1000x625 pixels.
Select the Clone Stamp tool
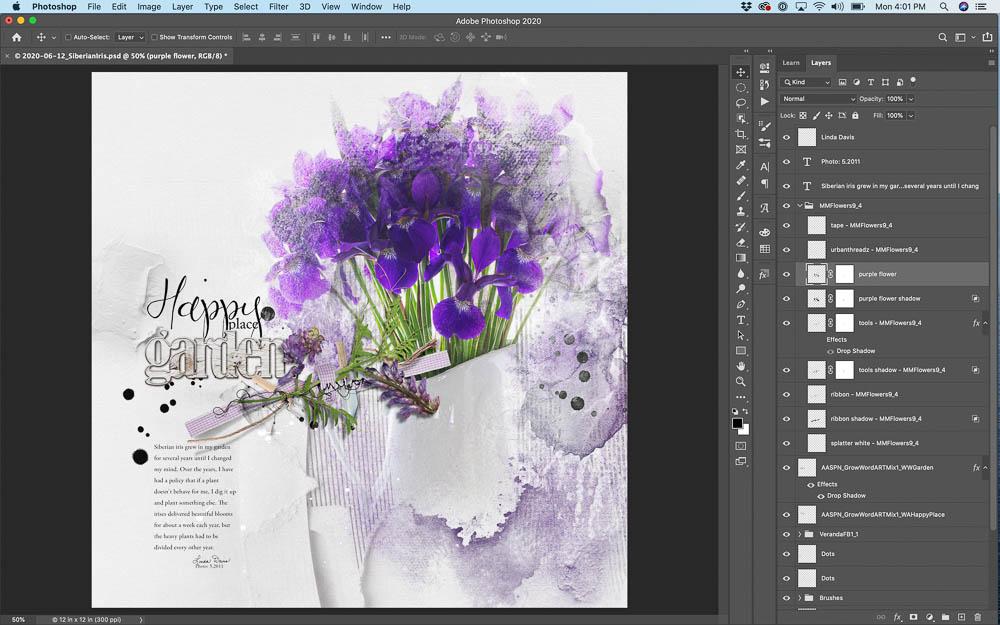pos(740,211)
